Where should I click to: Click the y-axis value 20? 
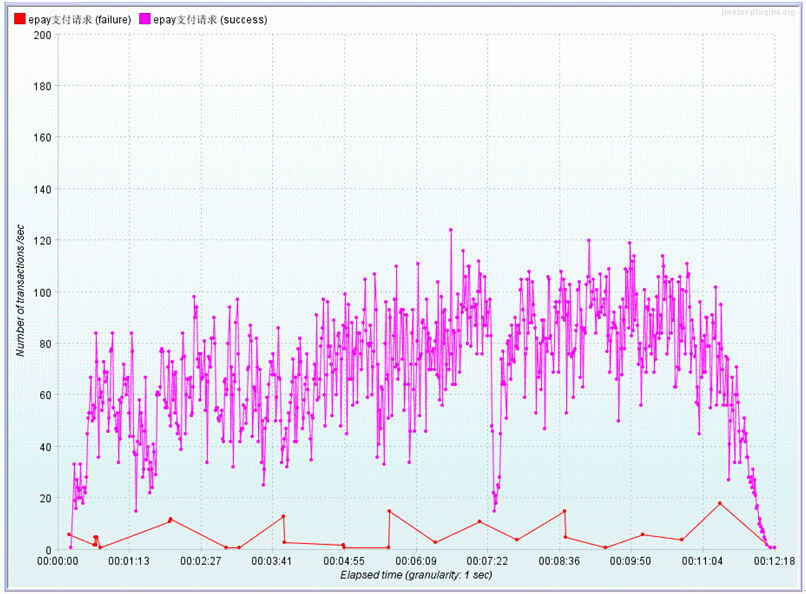click(x=45, y=498)
